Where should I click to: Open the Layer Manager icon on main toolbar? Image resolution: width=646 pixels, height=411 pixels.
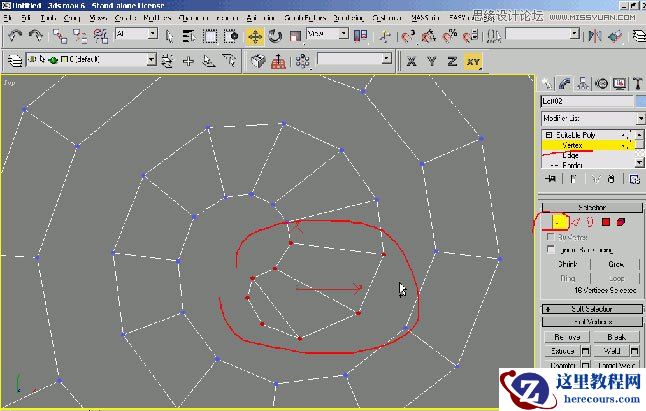tap(639, 36)
